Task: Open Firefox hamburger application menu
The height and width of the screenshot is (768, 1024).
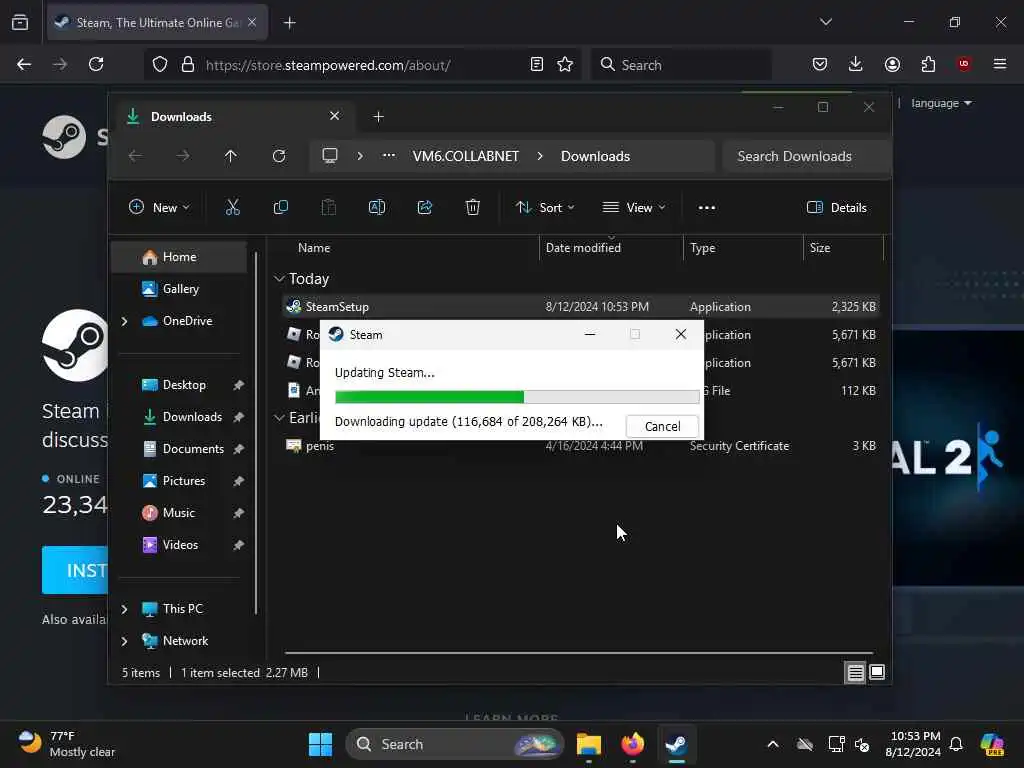Action: pyautogui.click(x=1000, y=64)
